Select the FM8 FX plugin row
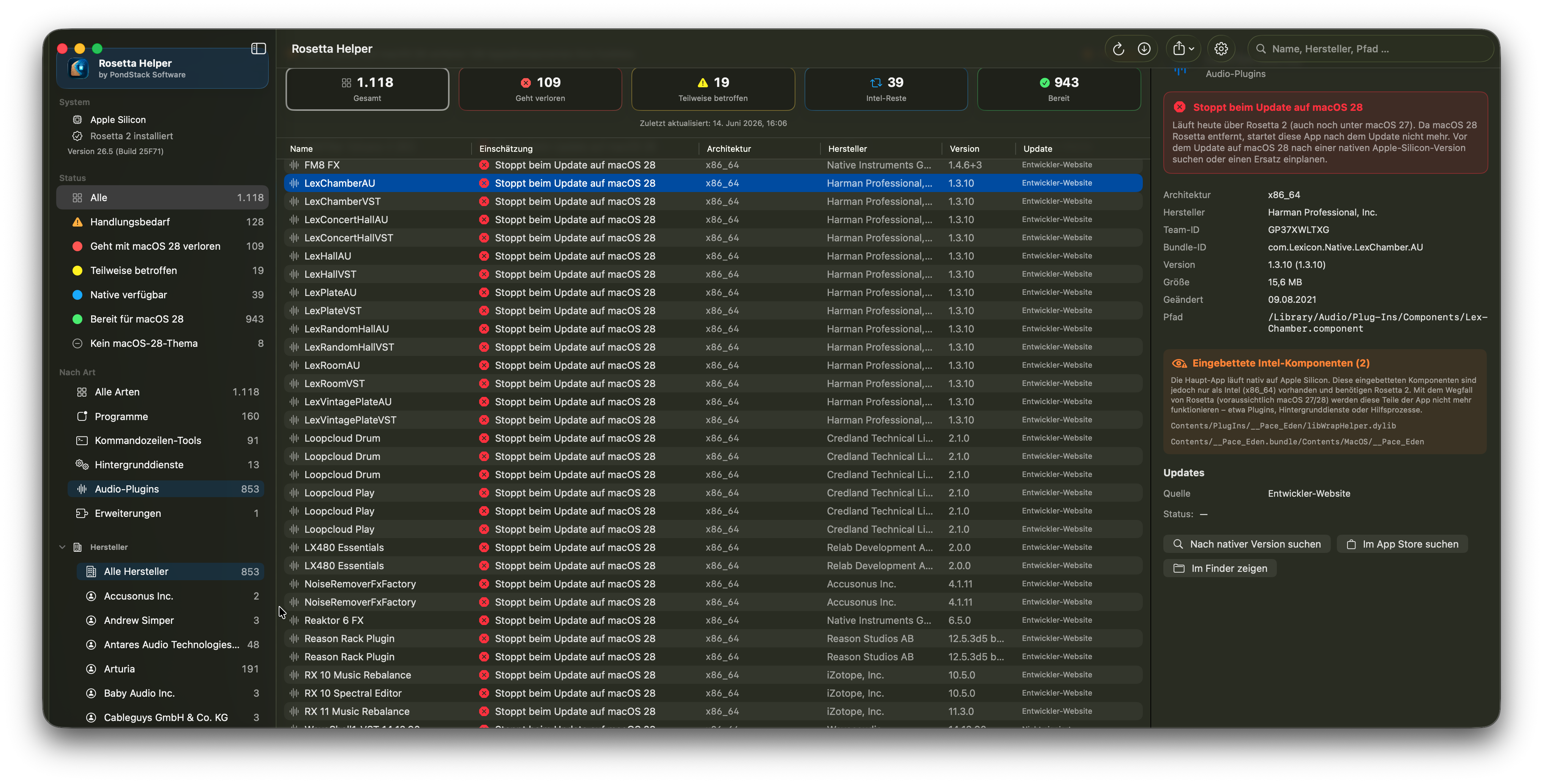1543x784 pixels. 713,165
